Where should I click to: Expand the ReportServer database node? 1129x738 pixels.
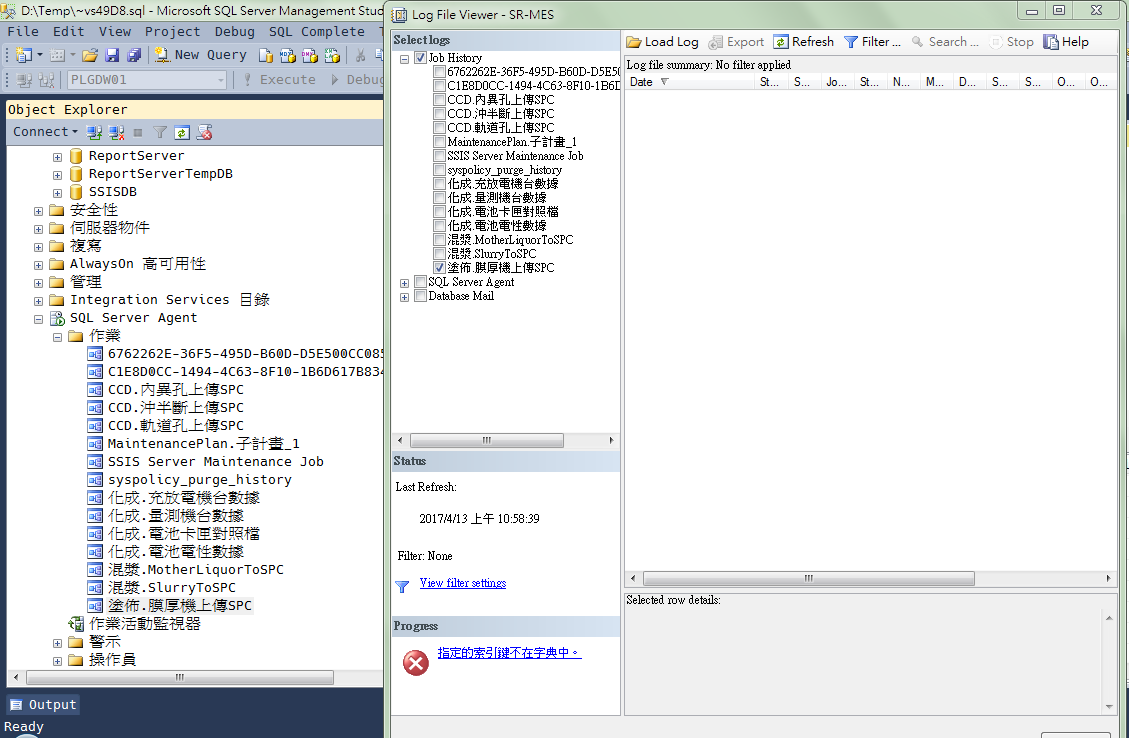(x=57, y=156)
